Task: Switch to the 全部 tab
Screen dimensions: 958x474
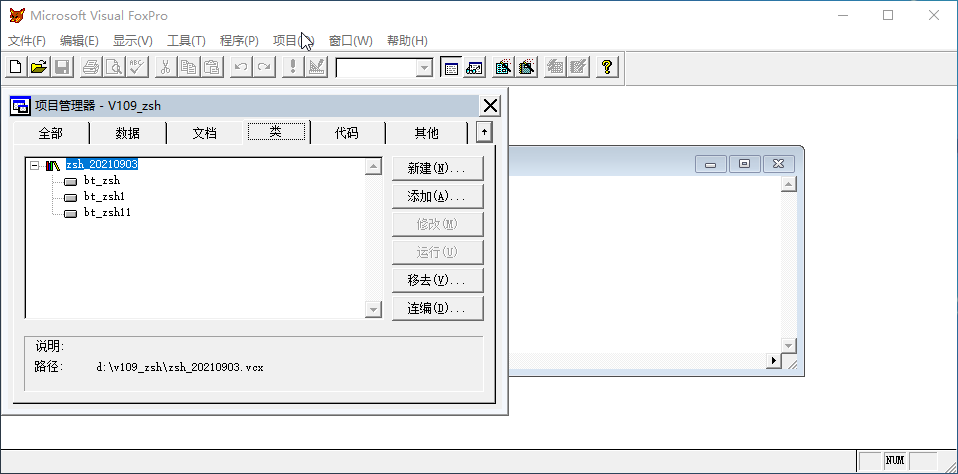Action: click(51, 133)
